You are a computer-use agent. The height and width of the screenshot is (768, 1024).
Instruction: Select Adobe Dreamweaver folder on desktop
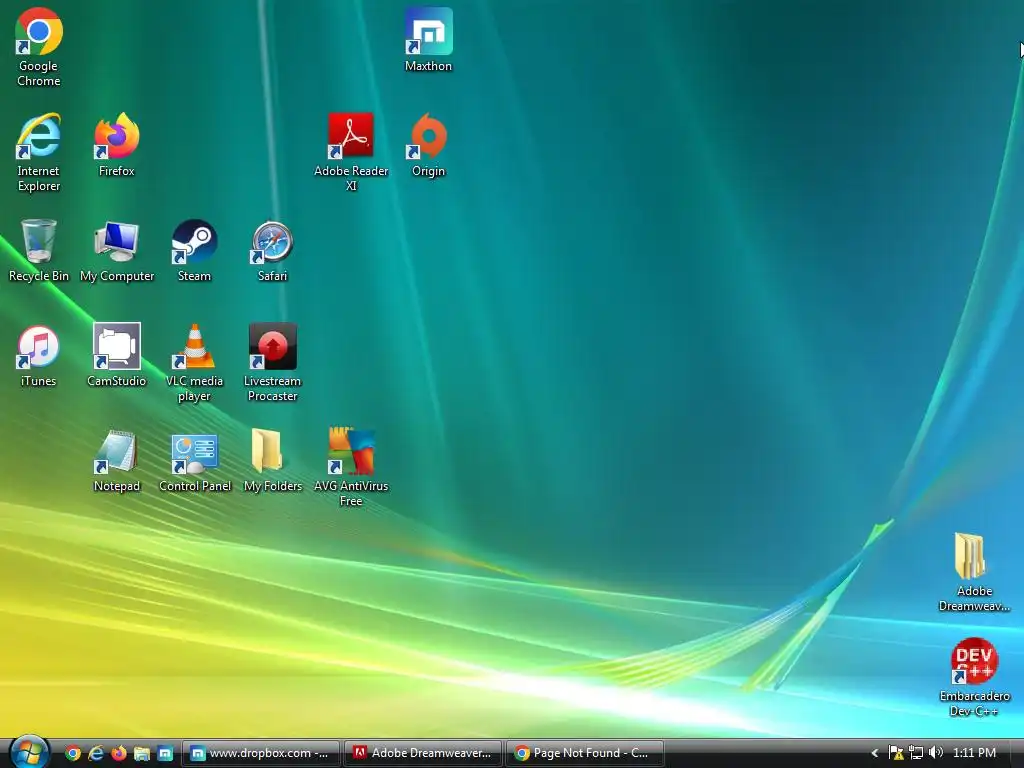[x=974, y=572]
